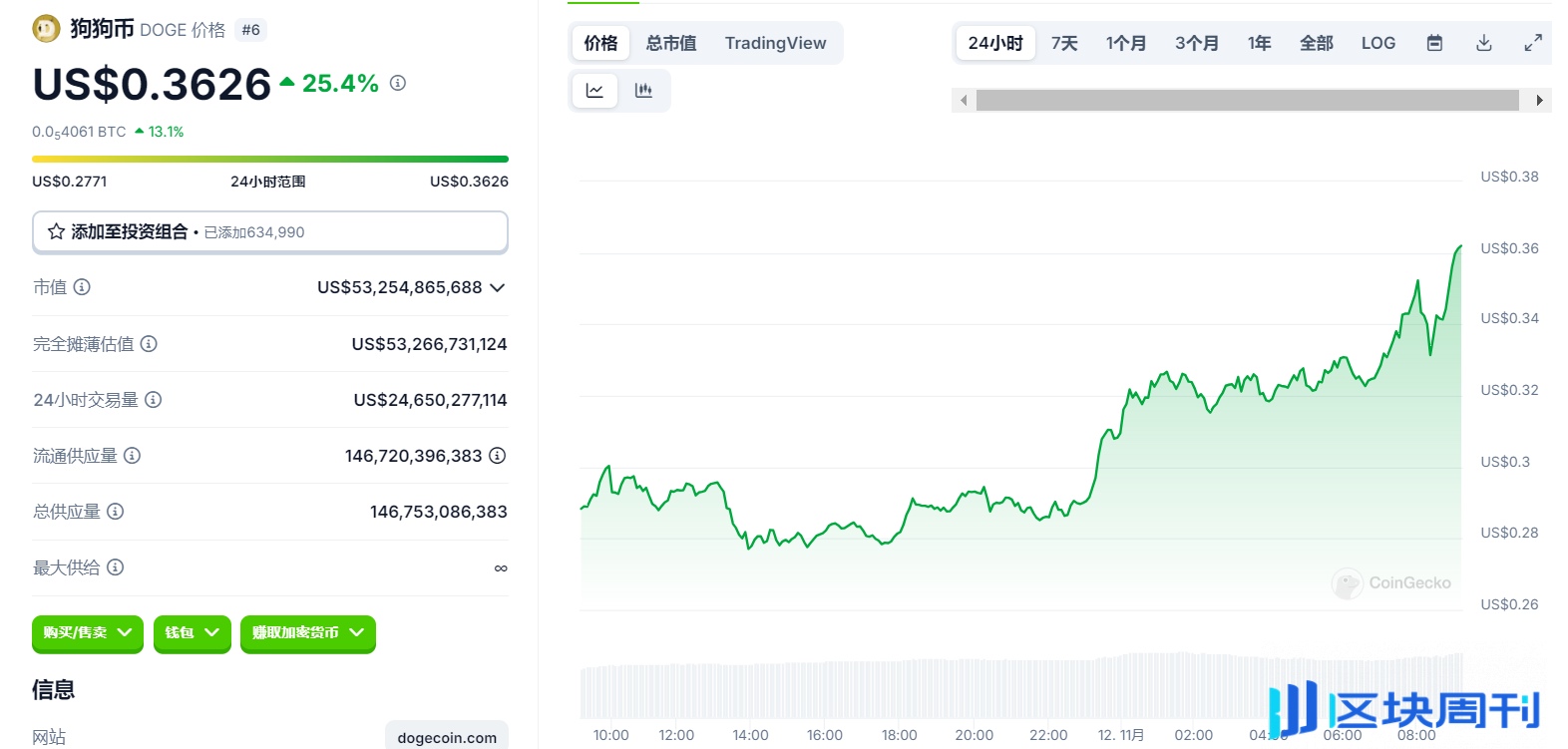
Task: Click the Dogecoin coin logo
Action: 46,29
